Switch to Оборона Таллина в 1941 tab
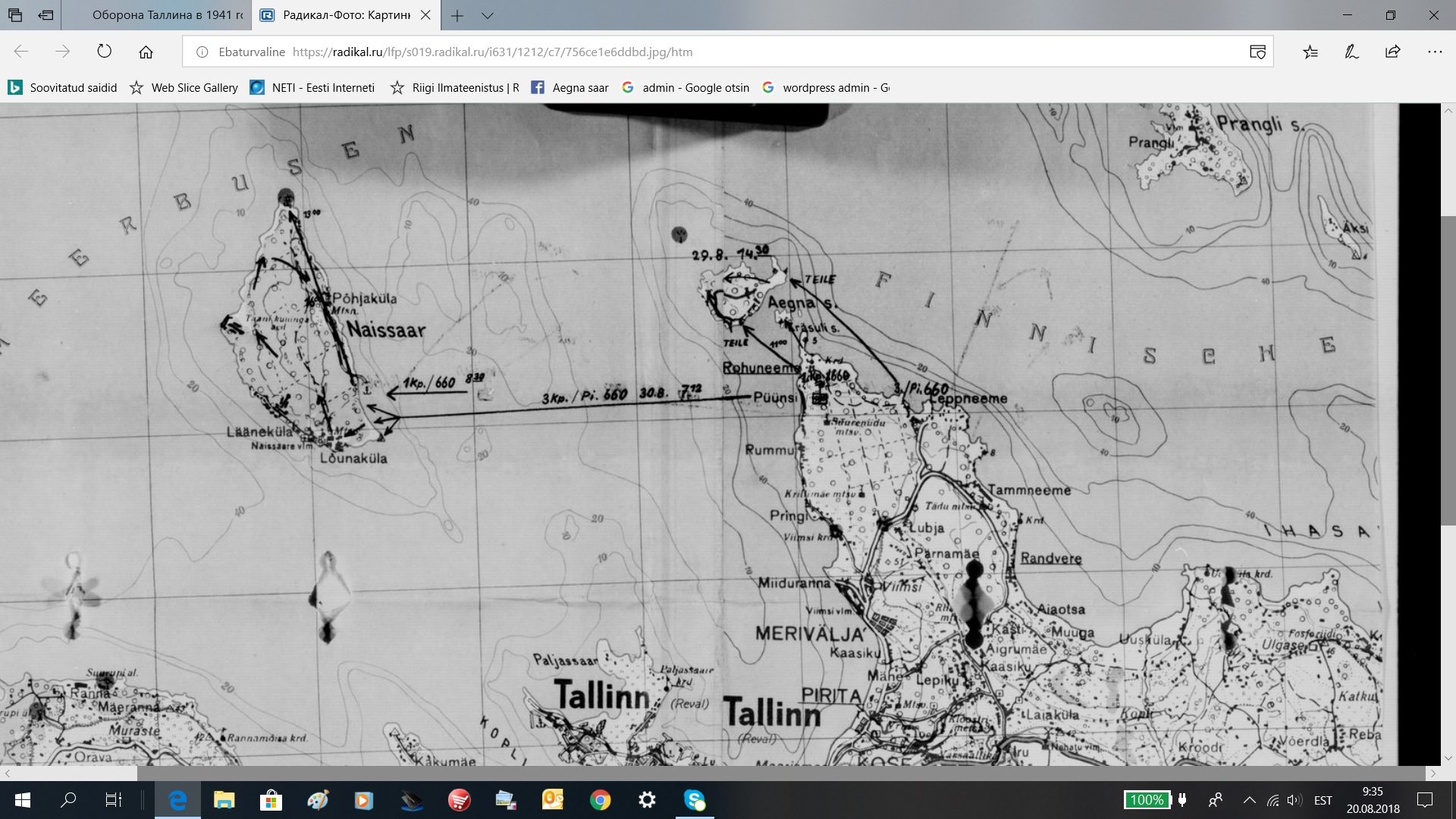The height and width of the screenshot is (819, 1456). [167, 15]
